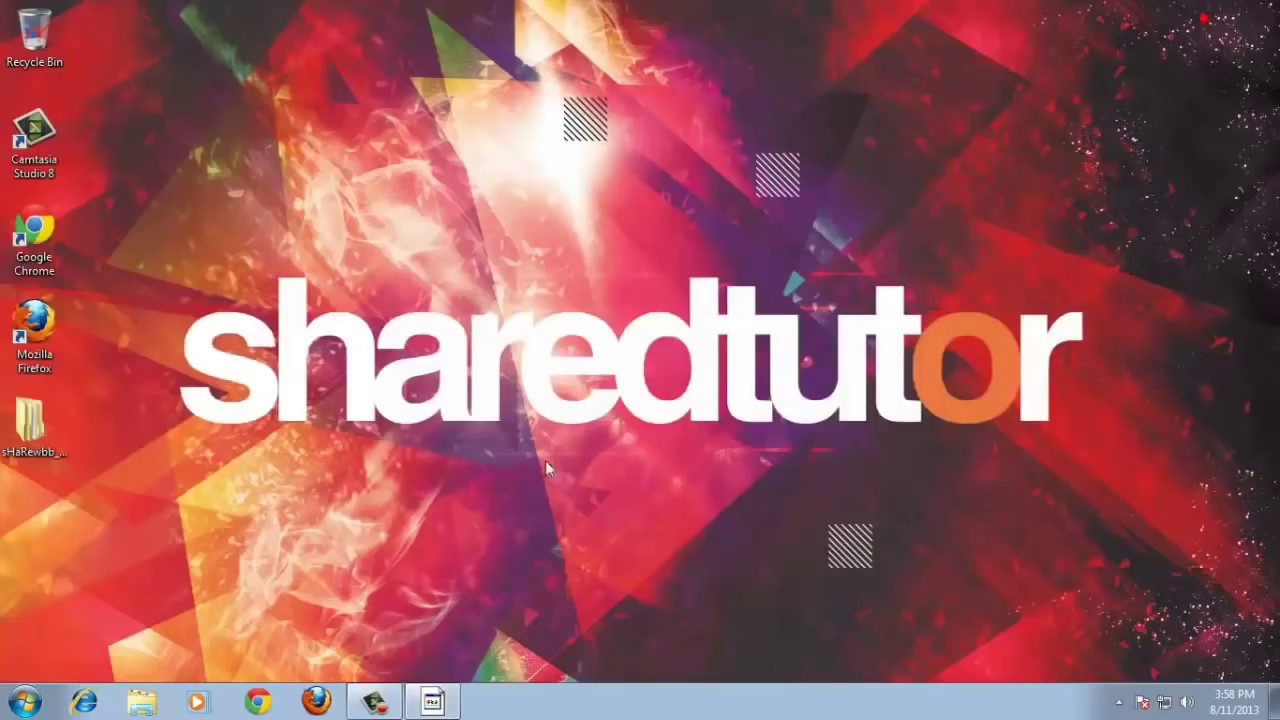Select the Camtasia Studio 8 desktop shortcut
The height and width of the screenshot is (720, 1280).
coord(34,144)
